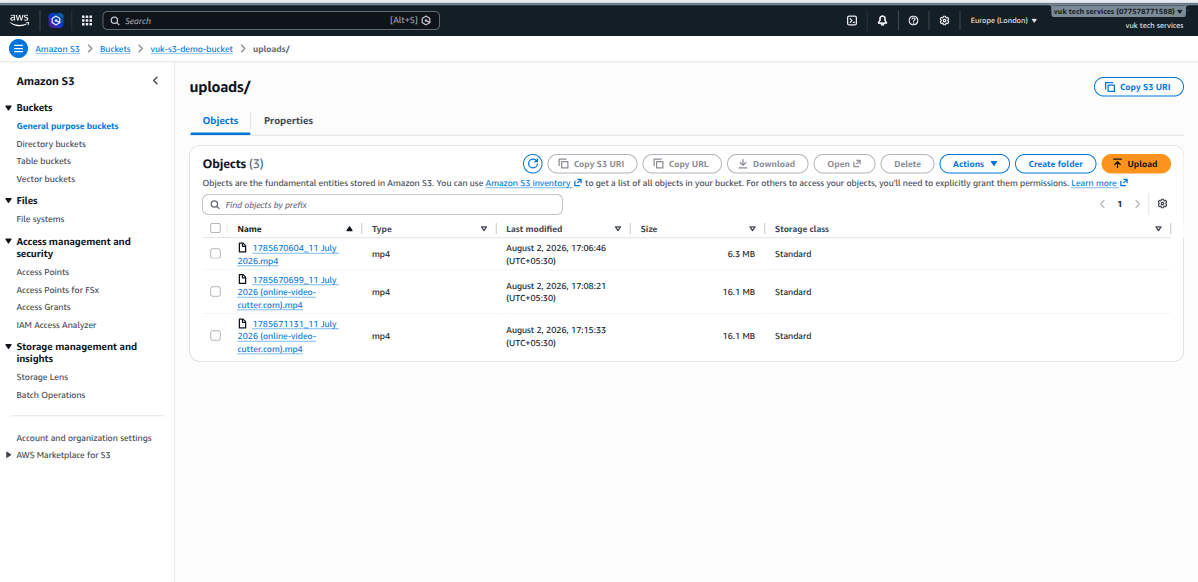The height and width of the screenshot is (582, 1198).
Task: Open the settings gear in top header
Action: [944, 21]
